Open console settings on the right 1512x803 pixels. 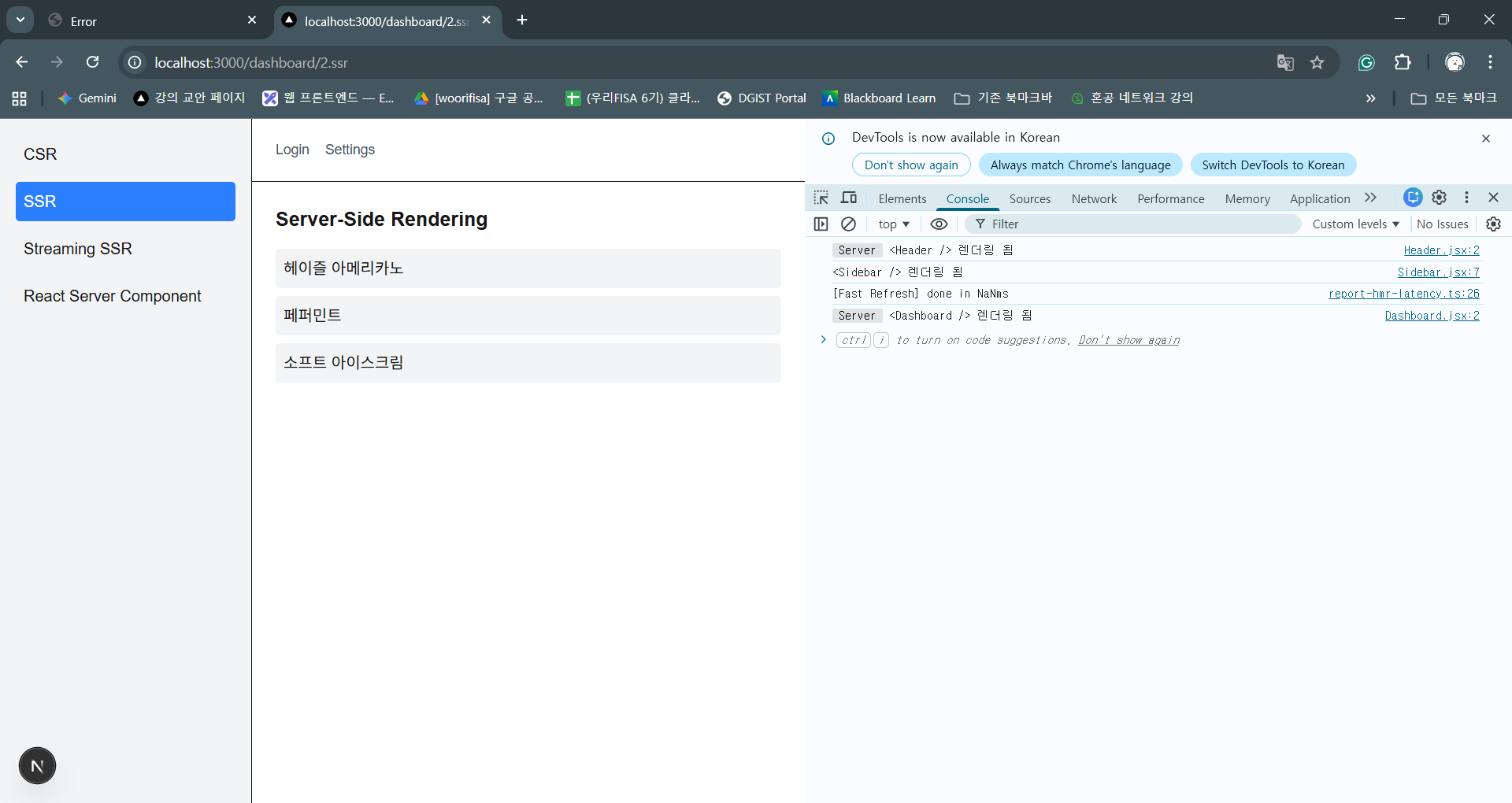(x=1494, y=224)
